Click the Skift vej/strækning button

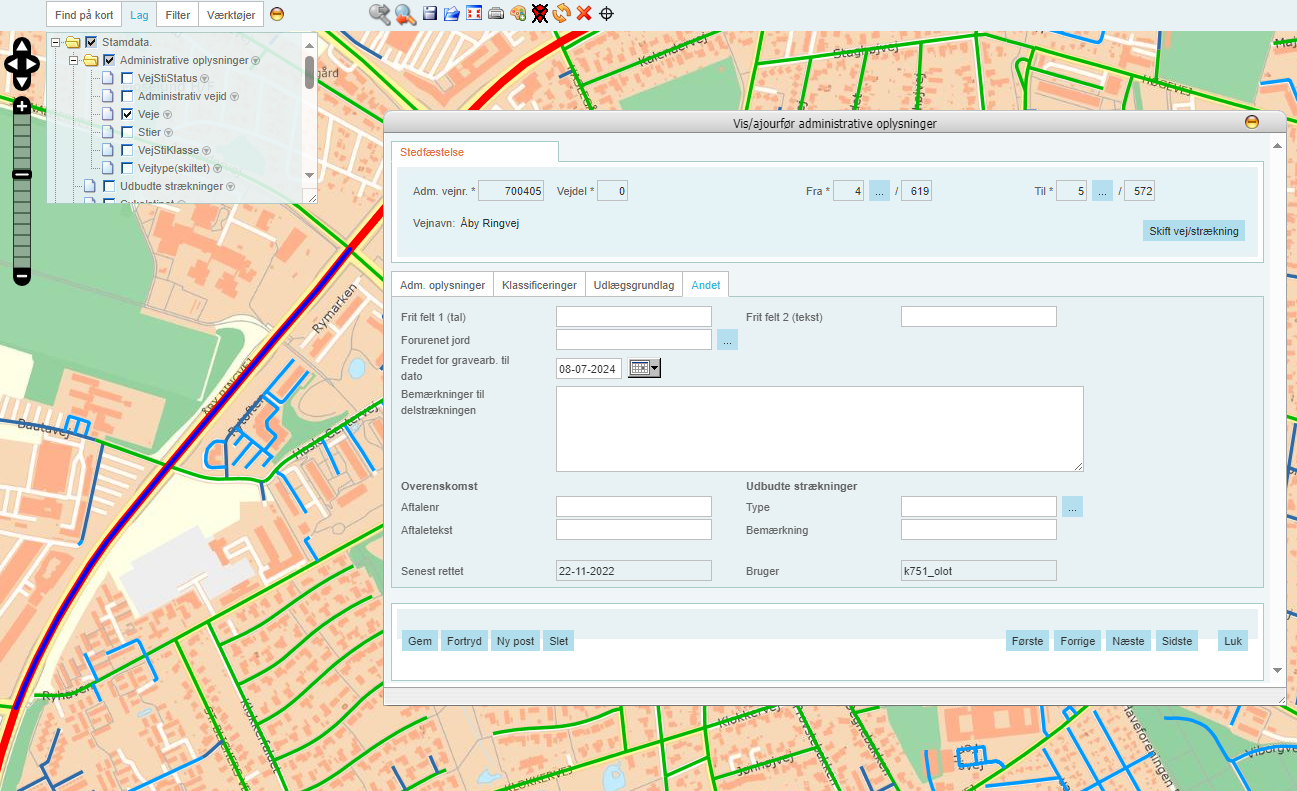(1193, 231)
